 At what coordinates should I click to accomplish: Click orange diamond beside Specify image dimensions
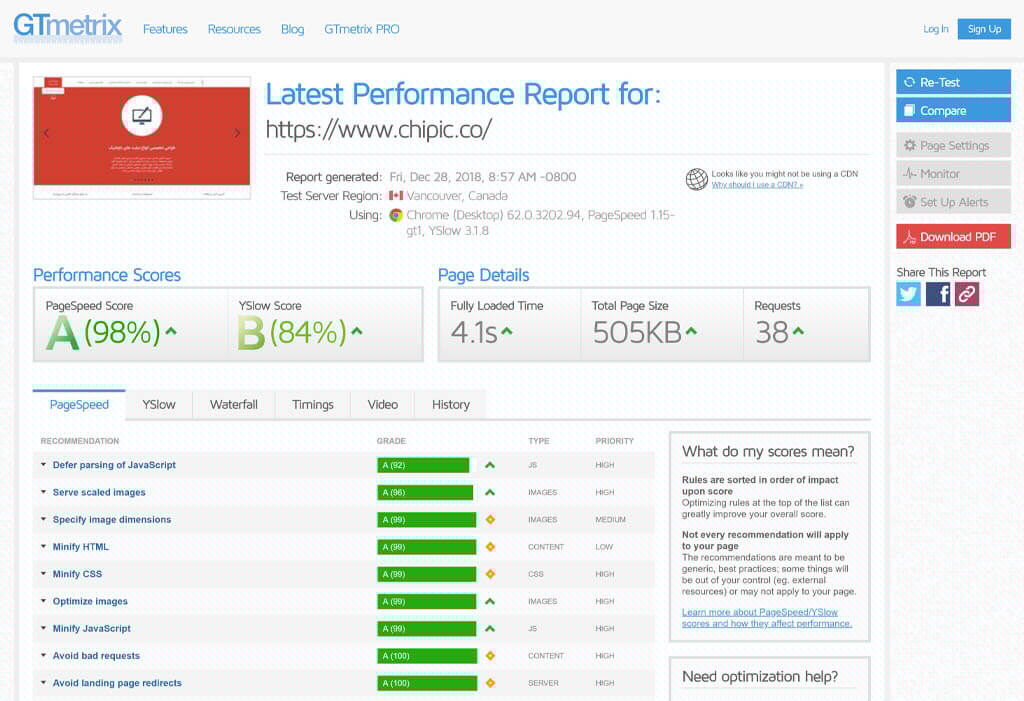pos(490,519)
